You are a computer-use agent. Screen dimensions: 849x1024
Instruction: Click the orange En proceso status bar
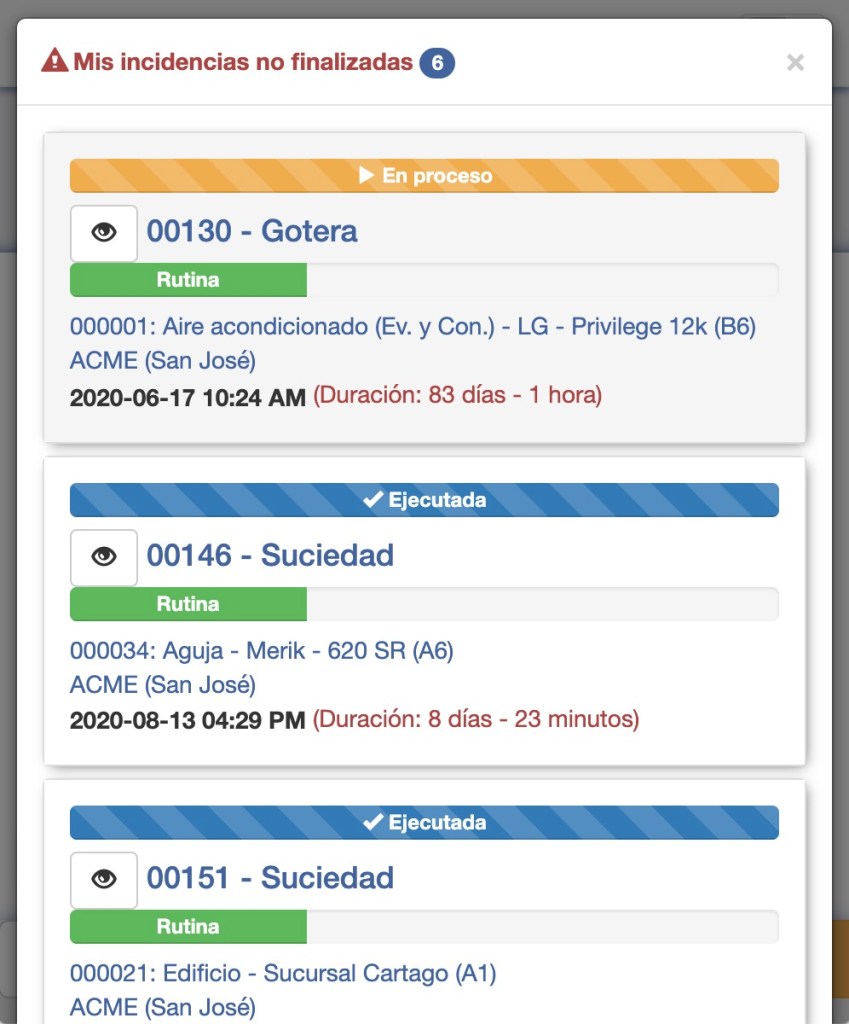pyautogui.click(x=424, y=176)
